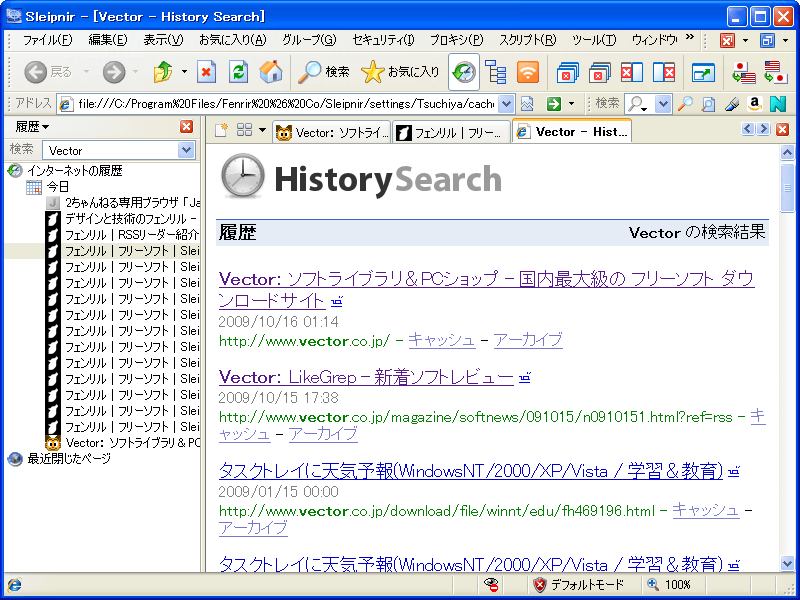
Task: Click the address bar URL field
Action: coord(286,104)
